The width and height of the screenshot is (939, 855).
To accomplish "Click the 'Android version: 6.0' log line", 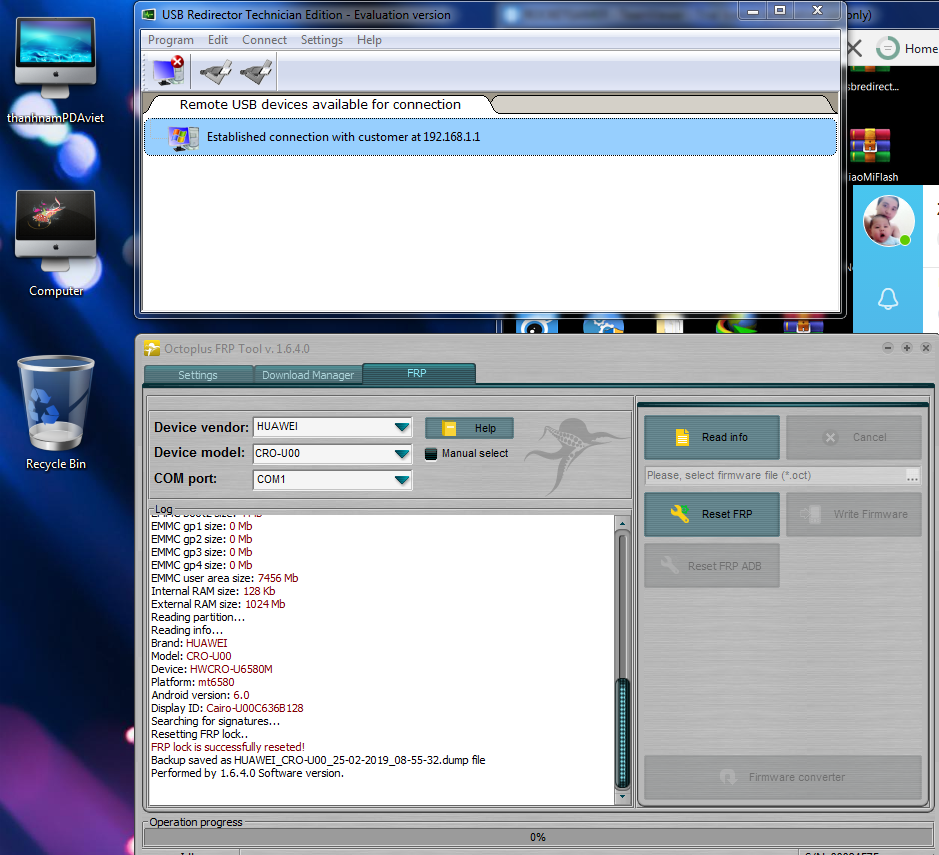I will [x=200, y=695].
